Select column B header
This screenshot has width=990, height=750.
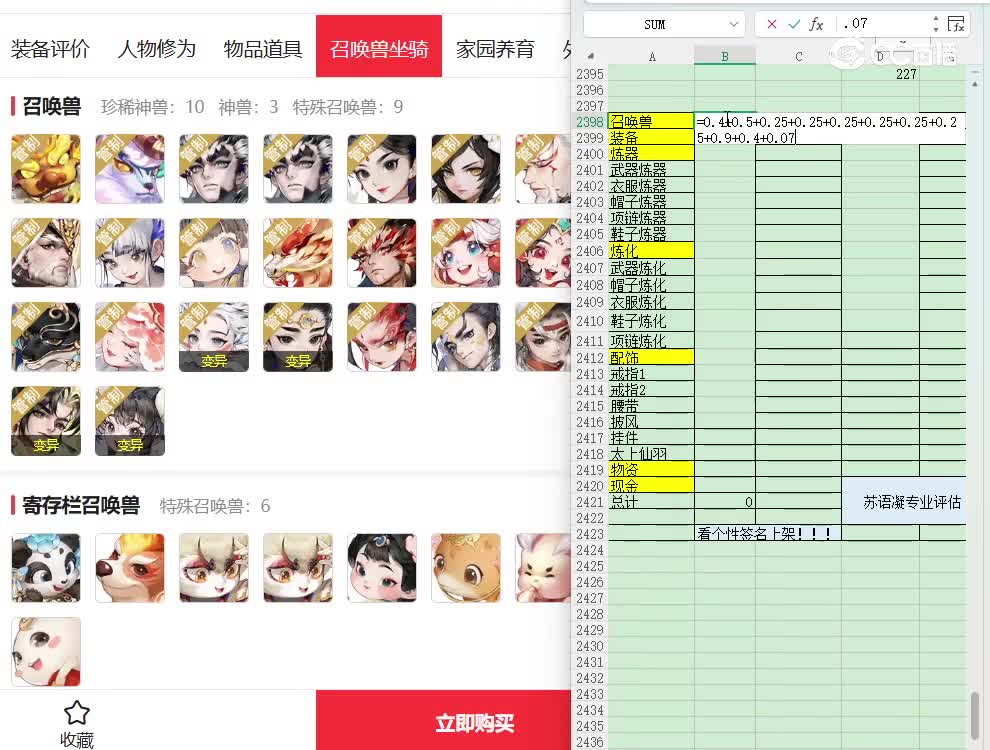pos(725,57)
